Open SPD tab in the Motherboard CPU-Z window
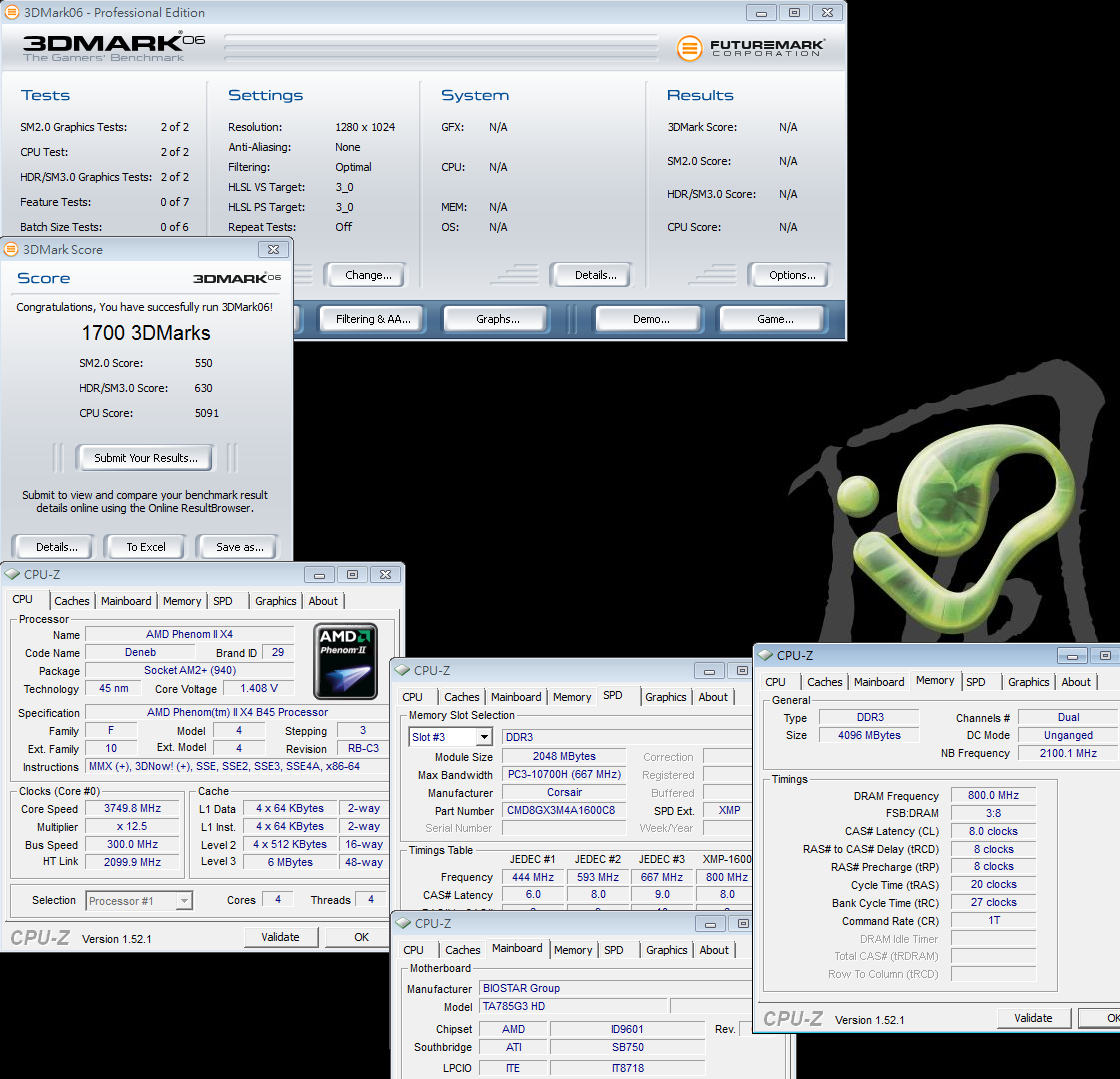 614,950
